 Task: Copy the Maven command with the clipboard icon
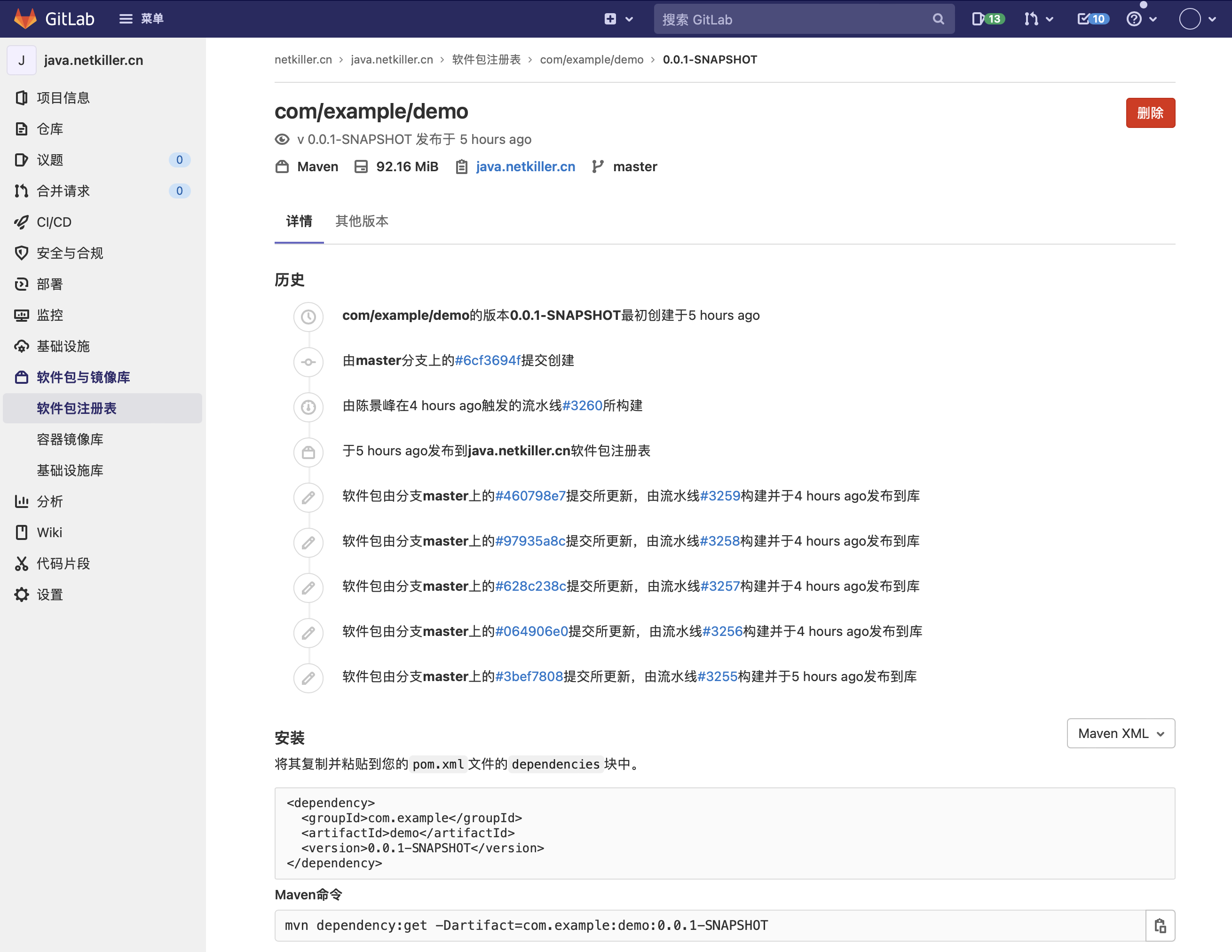(x=1160, y=926)
